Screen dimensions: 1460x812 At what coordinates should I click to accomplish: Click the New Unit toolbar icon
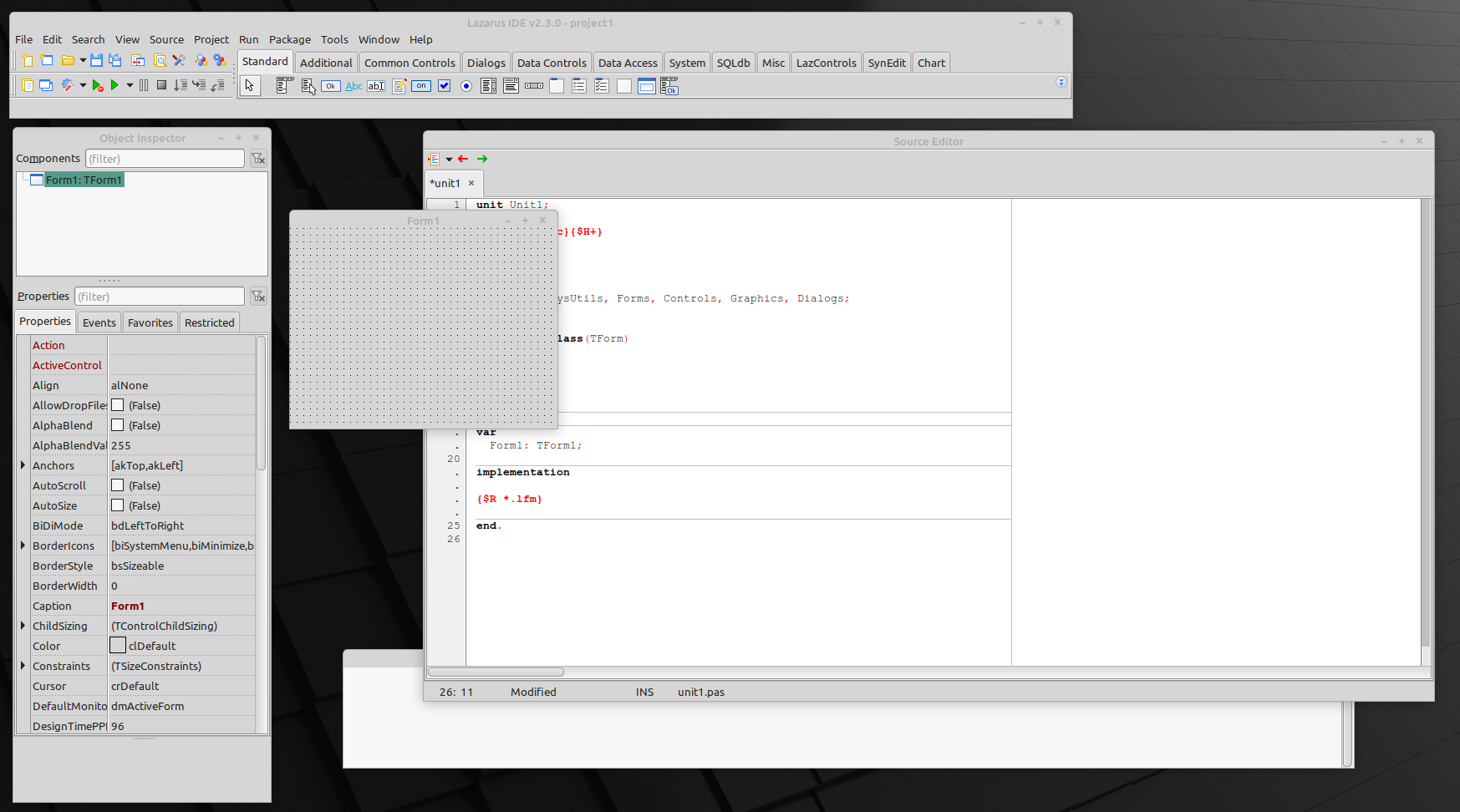point(27,60)
